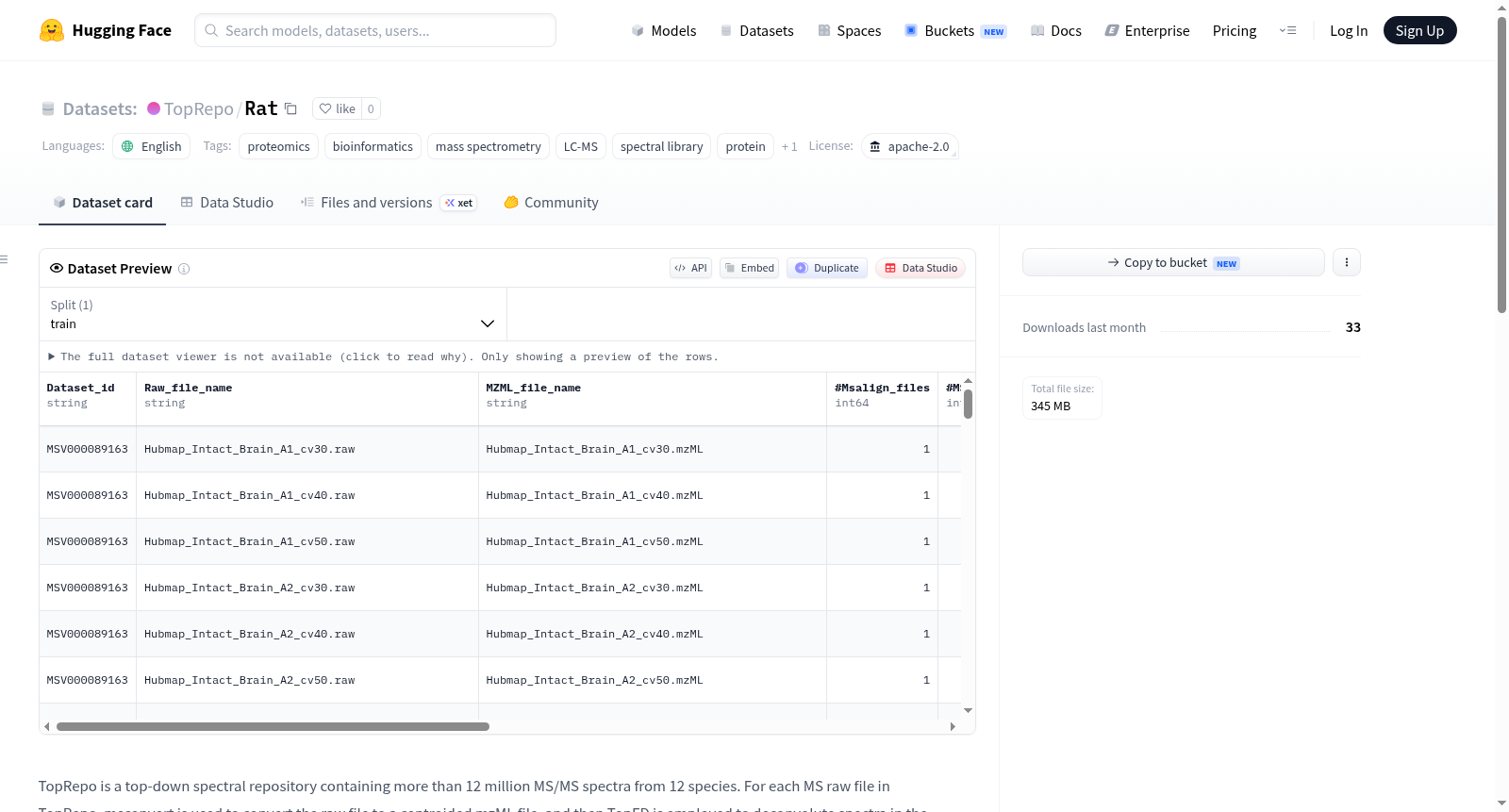Open the three-dot options menu
1509x812 pixels.
pyautogui.click(x=1347, y=262)
